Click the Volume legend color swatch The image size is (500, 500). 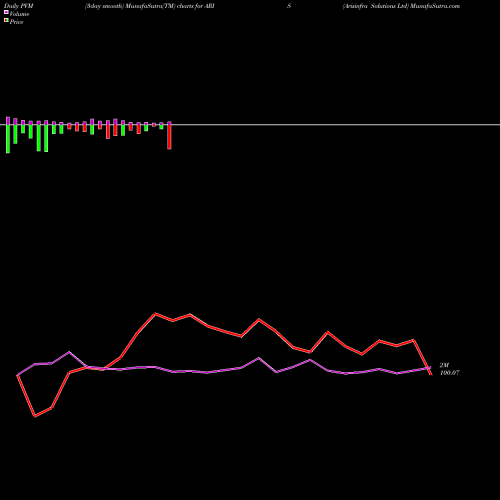coord(6,12)
